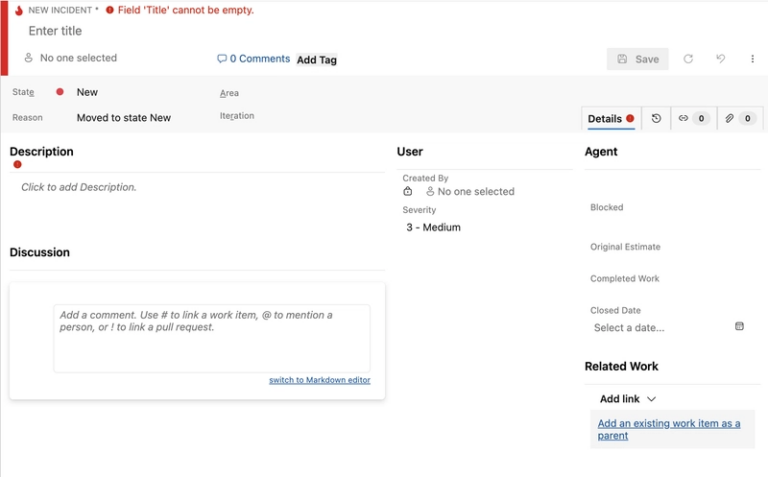Click the Agent section heading

(601, 151)
